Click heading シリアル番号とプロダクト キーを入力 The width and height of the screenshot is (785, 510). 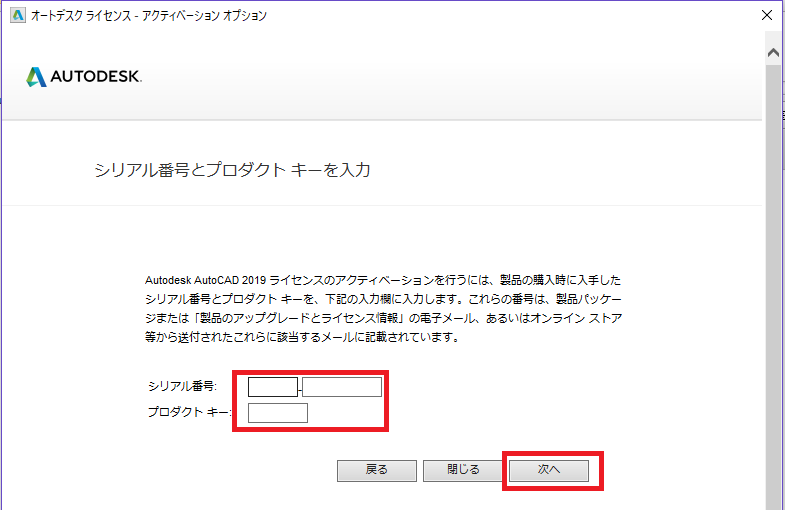point(232,170)
